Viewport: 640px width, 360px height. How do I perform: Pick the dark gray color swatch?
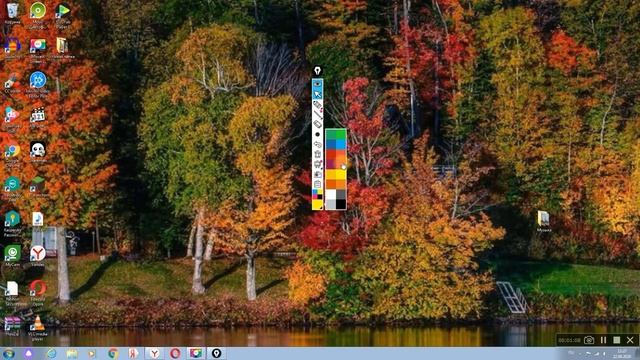[341, 194]
